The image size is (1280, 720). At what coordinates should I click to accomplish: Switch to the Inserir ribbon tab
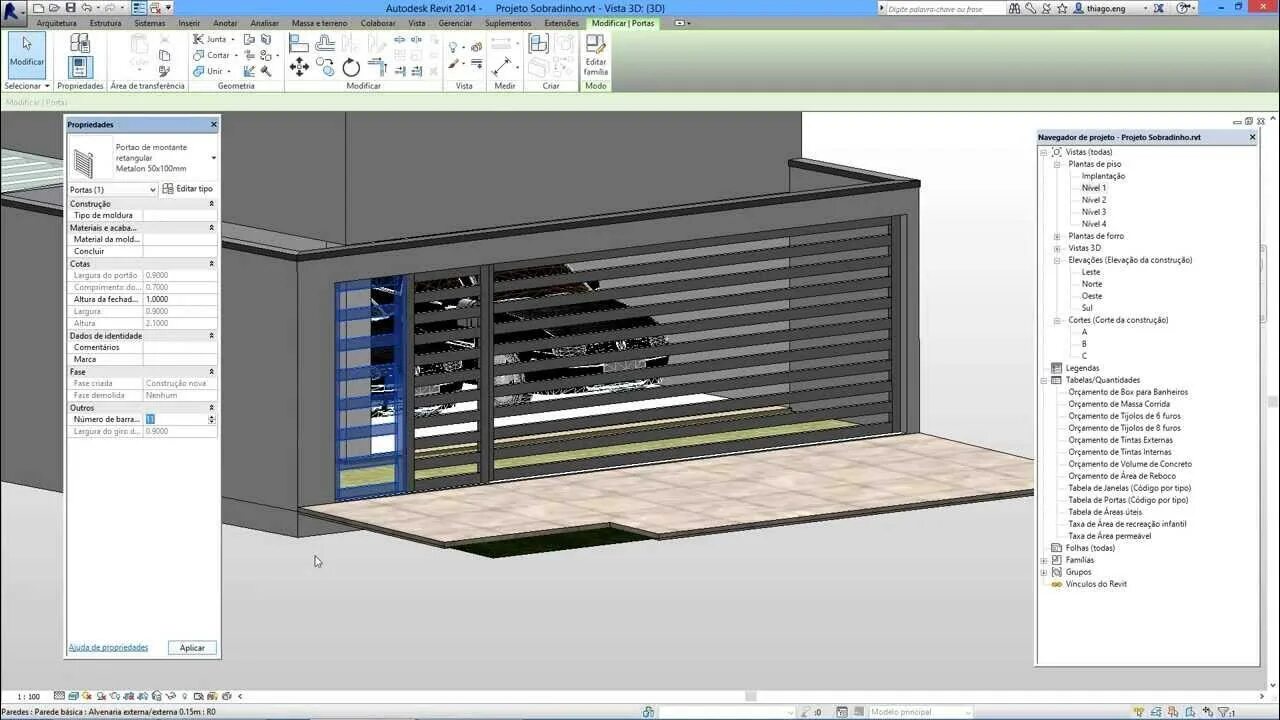pyautogui.click(x=189, y=23)
